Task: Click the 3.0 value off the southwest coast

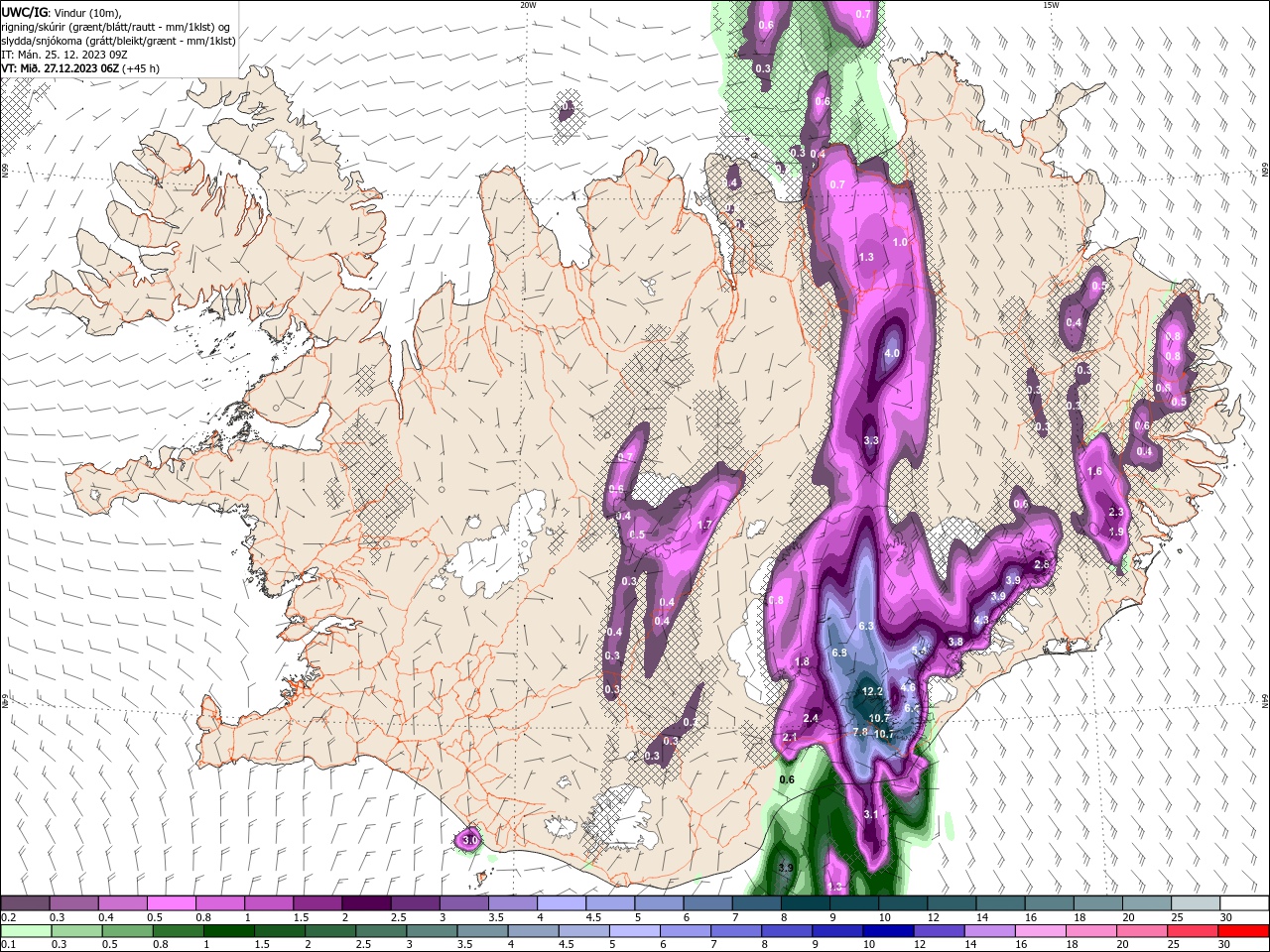Action: [x=470, y=840]
